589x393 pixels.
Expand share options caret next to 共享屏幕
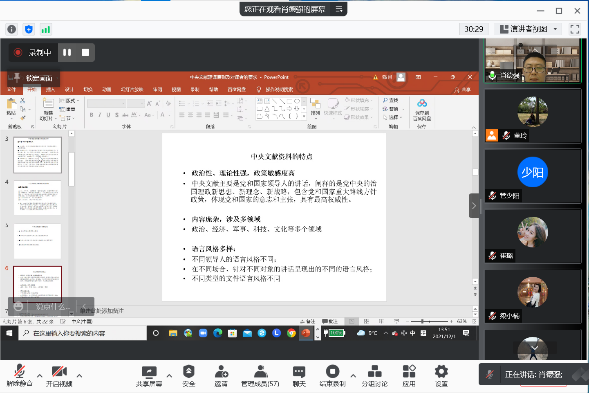coord(169,375)
